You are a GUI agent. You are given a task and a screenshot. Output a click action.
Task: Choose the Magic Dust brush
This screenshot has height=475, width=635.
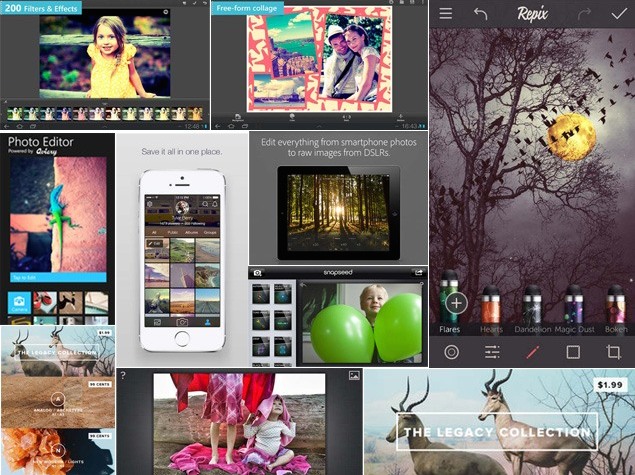coord(574,304)
